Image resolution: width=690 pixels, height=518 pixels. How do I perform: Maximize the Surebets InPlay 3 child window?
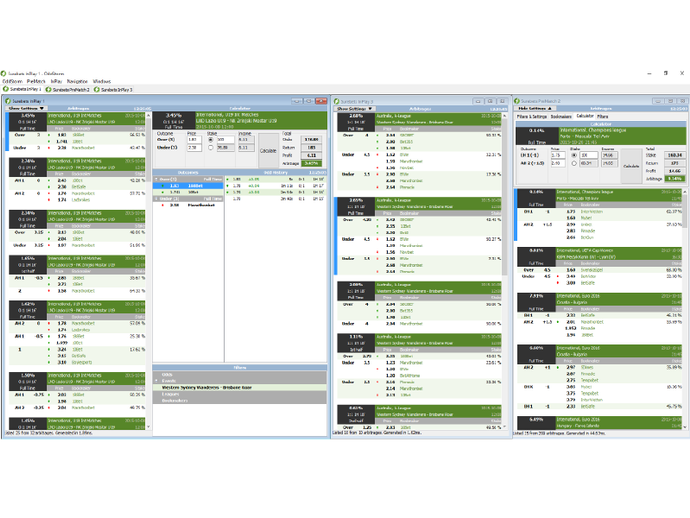[490, 101]
